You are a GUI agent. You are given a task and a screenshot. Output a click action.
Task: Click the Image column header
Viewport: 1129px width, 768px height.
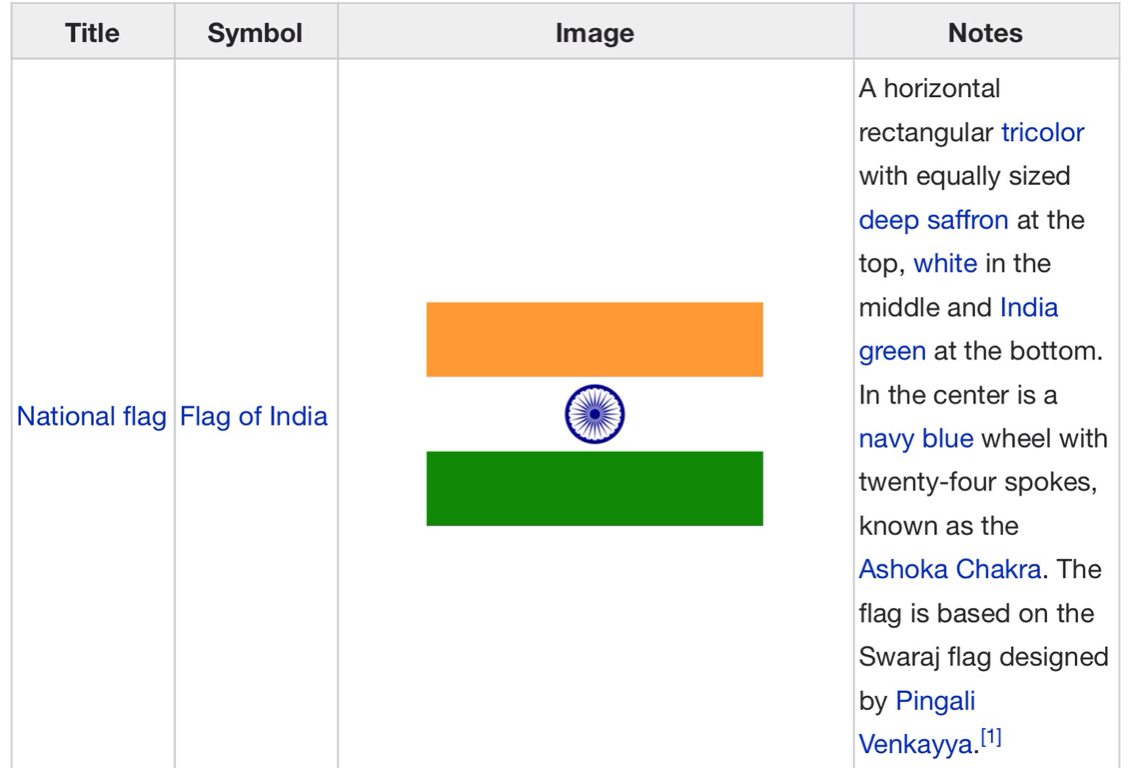(x=594, y=33)
